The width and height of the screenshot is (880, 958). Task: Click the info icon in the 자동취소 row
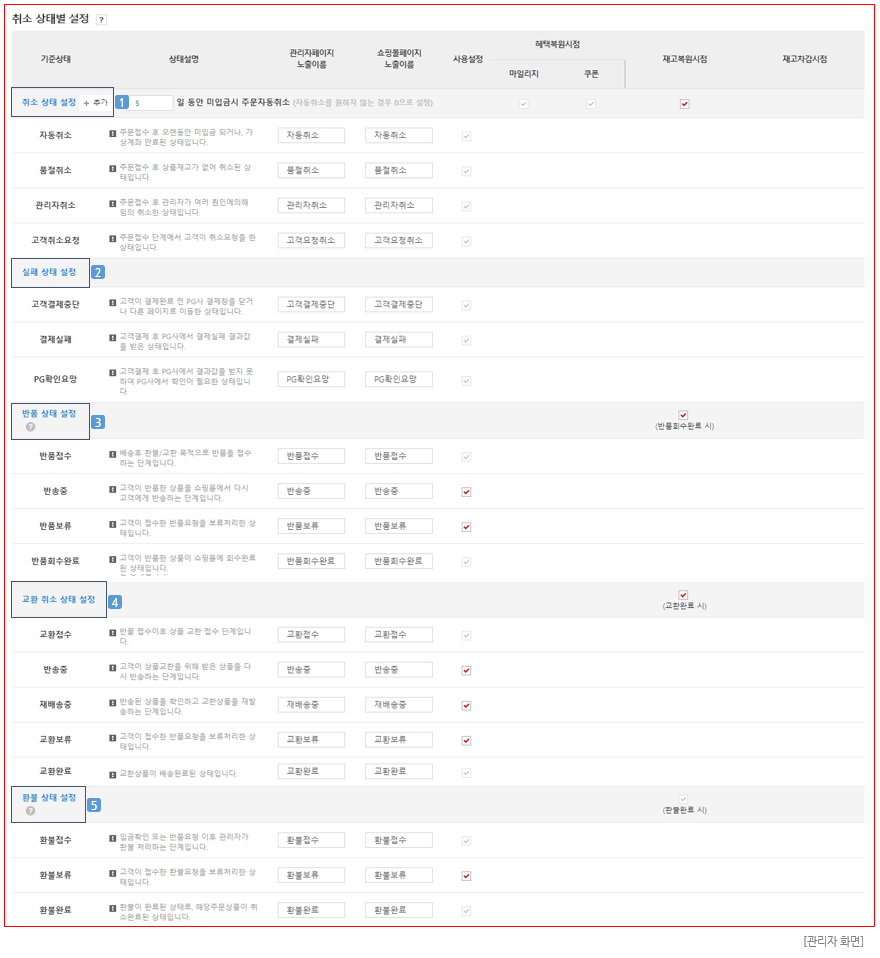[x=112, y=133]
